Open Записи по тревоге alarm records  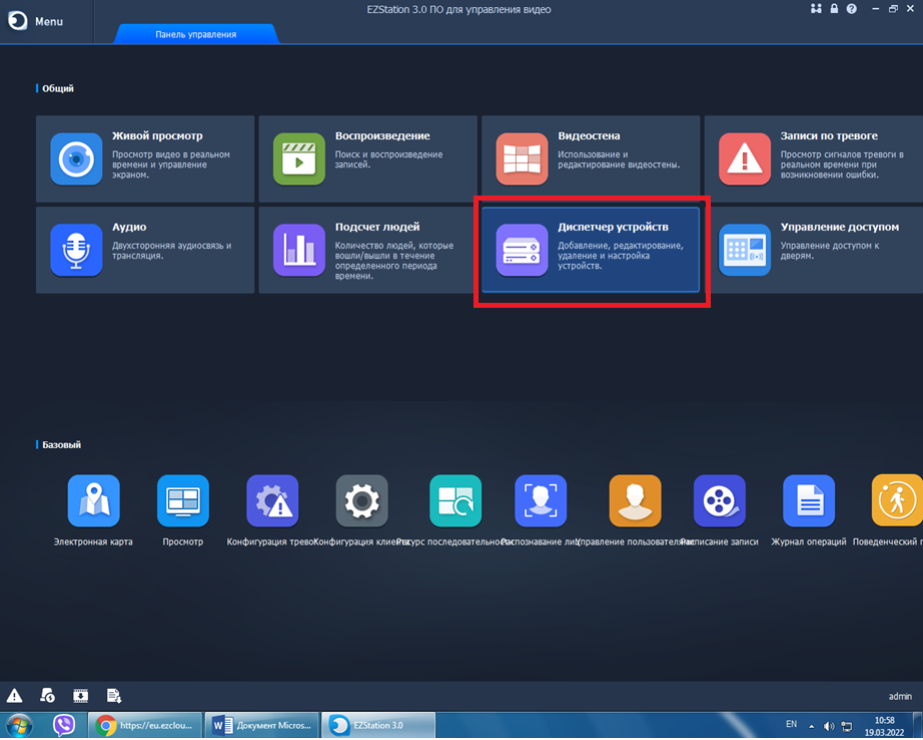(x=812, y=158)
